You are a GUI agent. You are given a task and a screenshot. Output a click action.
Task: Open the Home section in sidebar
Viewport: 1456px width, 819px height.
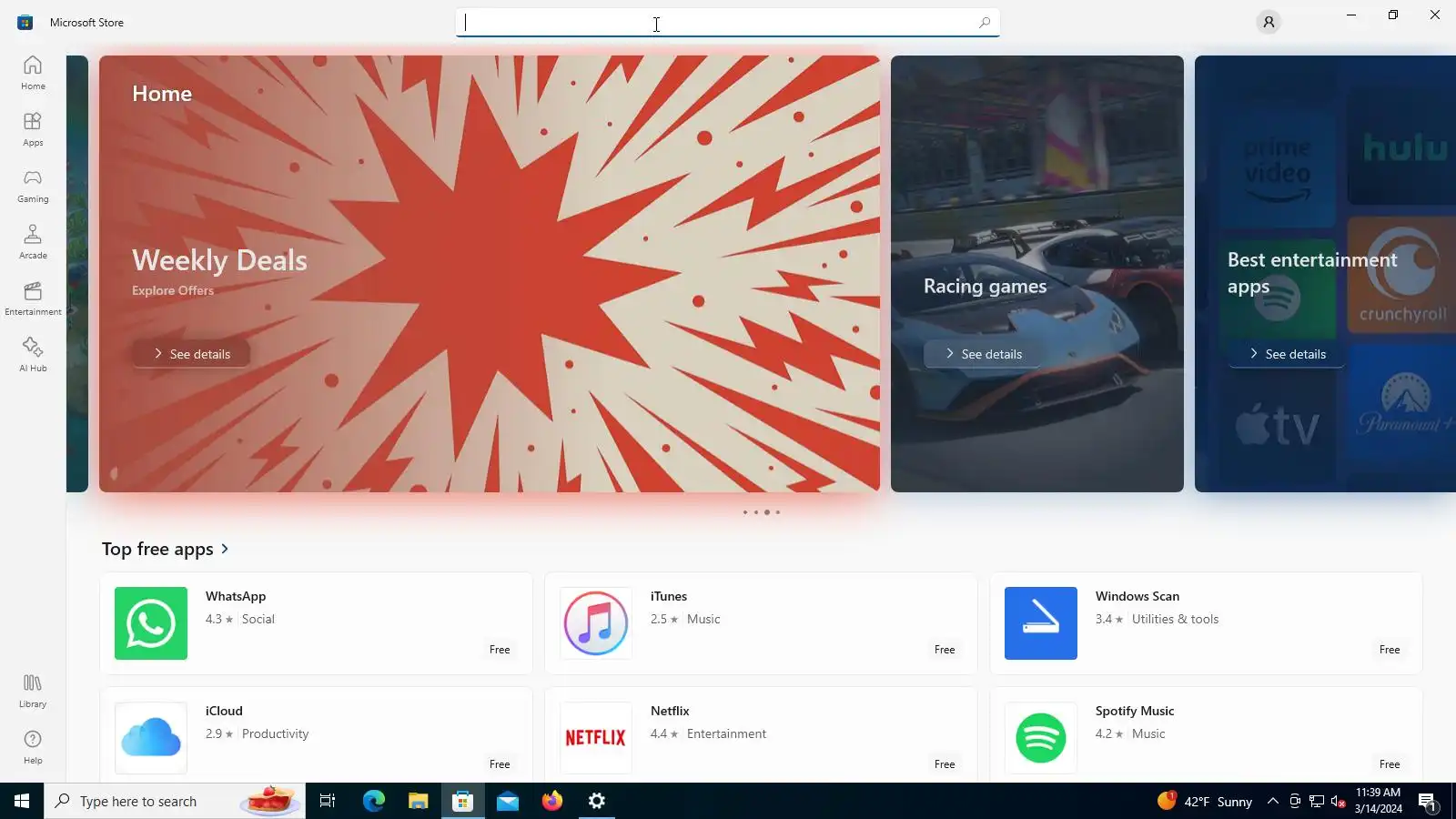click(33, 73)
